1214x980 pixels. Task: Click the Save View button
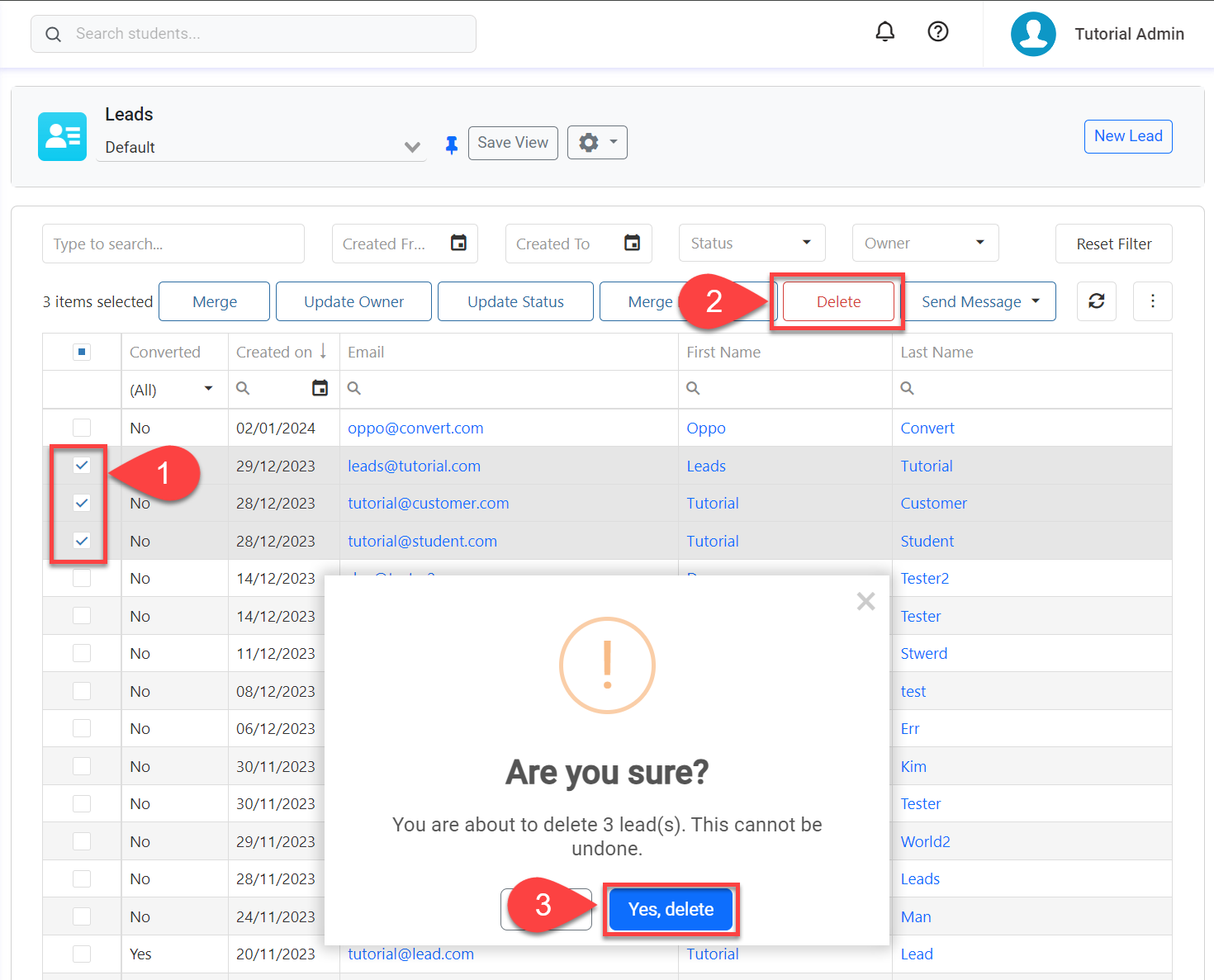513,142
